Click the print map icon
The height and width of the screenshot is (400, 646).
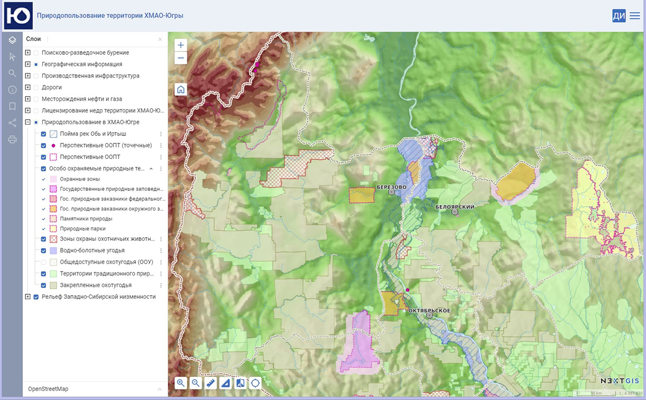tap(12, 140)
